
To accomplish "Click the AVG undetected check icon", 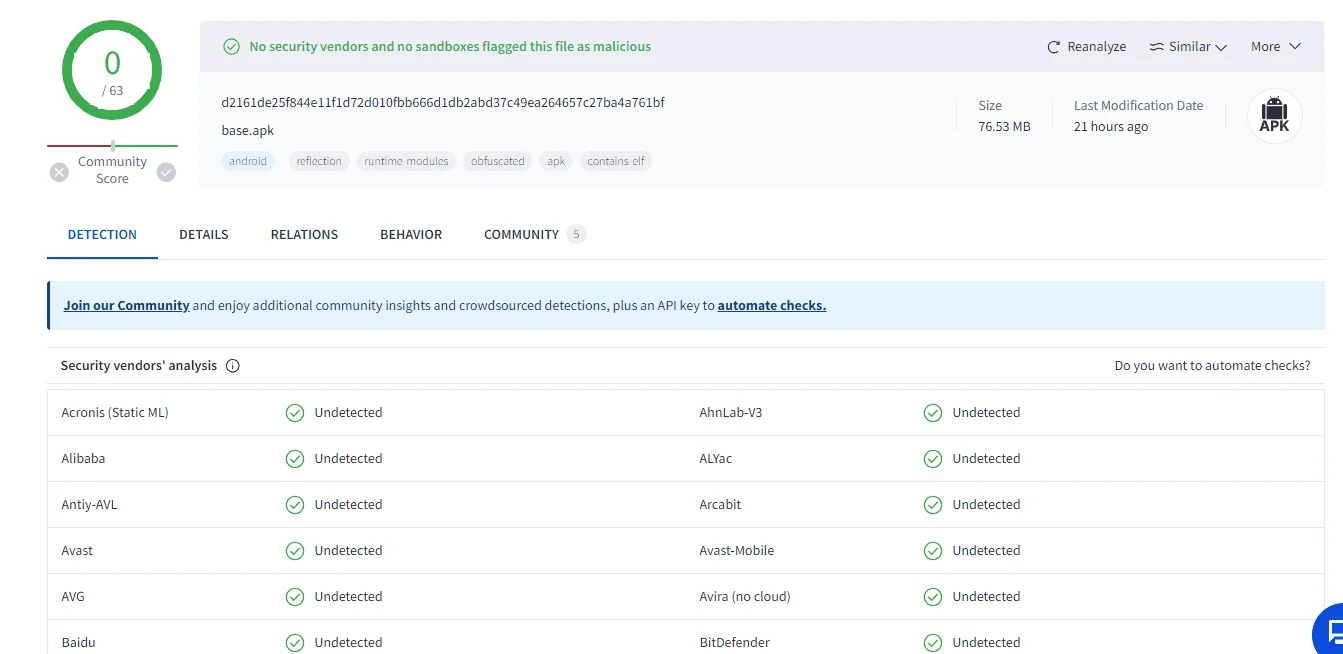I will point(295,597).
